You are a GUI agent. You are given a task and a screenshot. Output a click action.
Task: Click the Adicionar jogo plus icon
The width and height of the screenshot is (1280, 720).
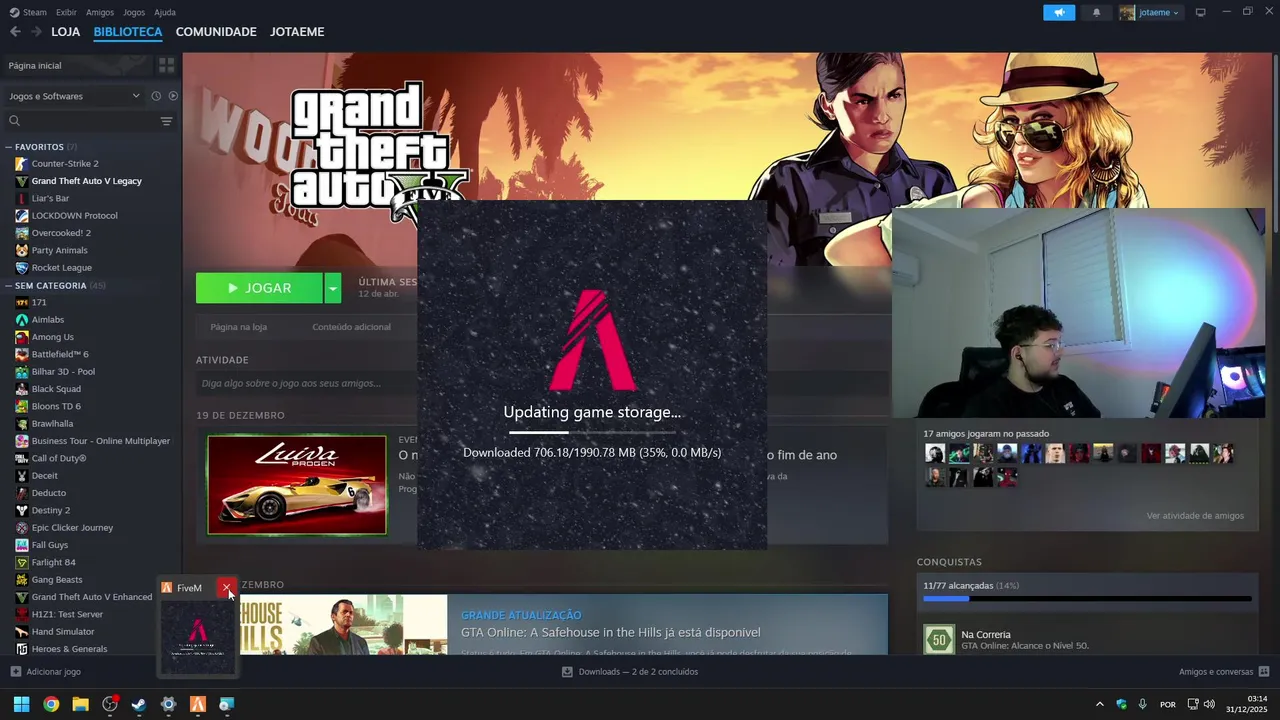15,672
